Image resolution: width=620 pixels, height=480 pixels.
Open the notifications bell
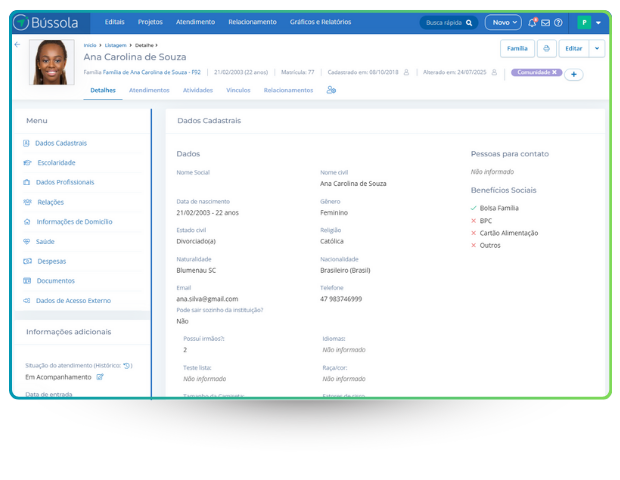(532, 23)
